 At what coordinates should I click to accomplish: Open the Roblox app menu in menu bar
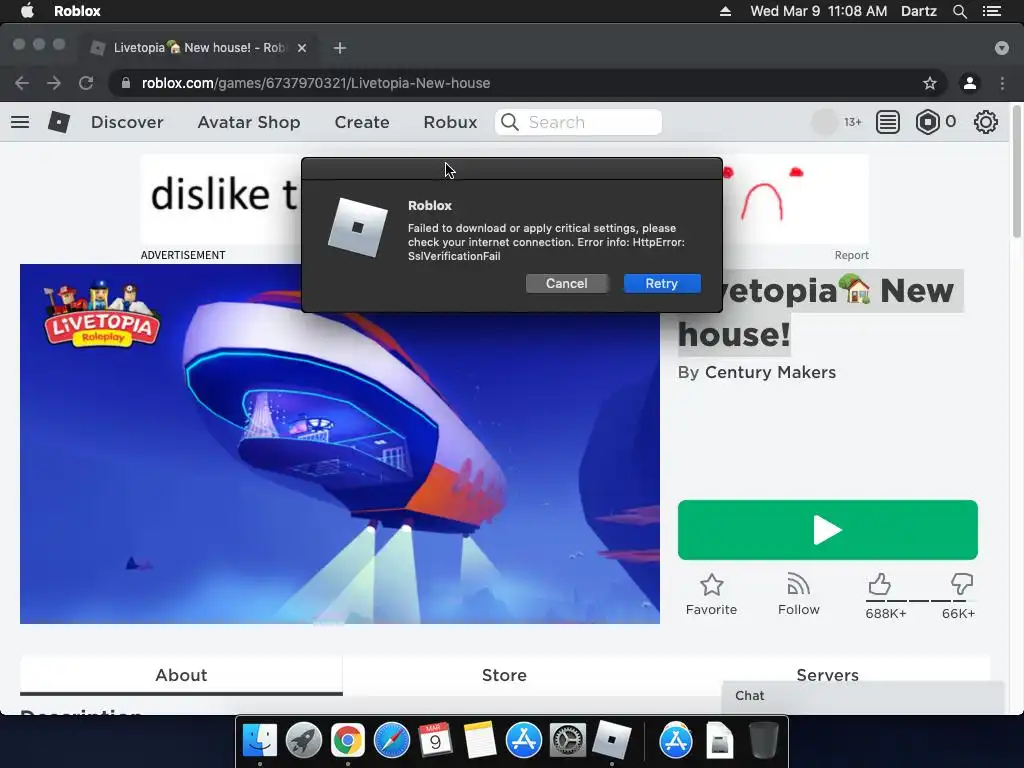point(77,11)
